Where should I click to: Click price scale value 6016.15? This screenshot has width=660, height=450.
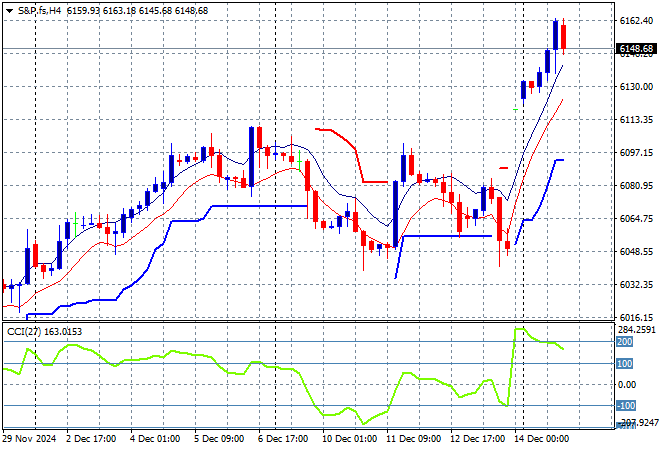pyautogui.click(x=636, y=317)
